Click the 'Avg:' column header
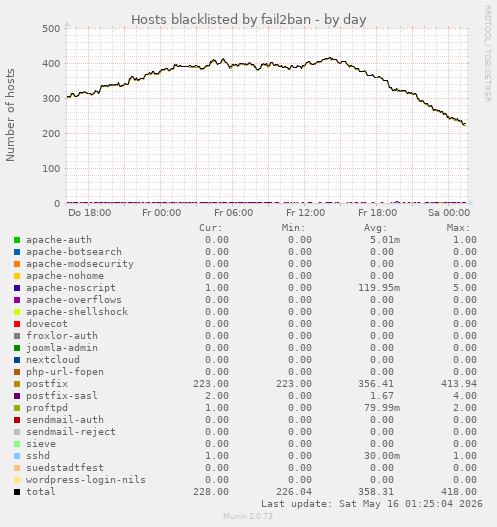This screenshot has height=527, width=497. click(376, 228)
